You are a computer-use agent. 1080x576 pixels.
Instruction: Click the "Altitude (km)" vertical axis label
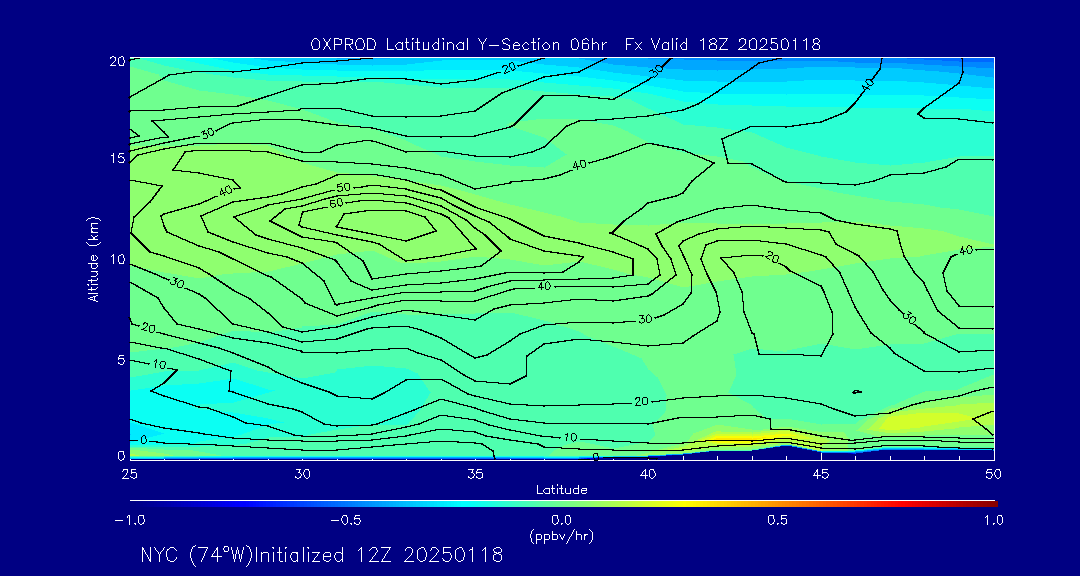(x=94, y=259)
